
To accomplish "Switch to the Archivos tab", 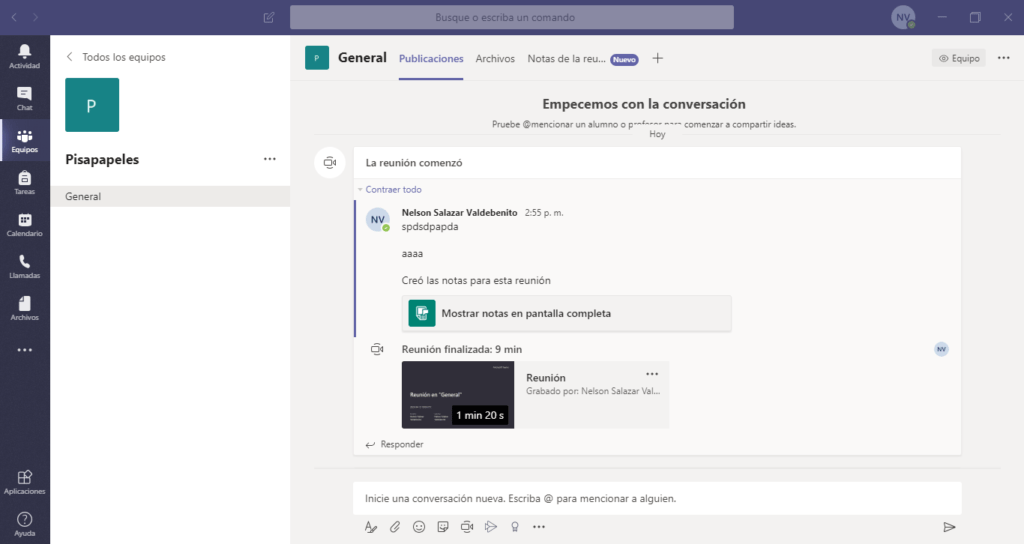I will (495, 59).
